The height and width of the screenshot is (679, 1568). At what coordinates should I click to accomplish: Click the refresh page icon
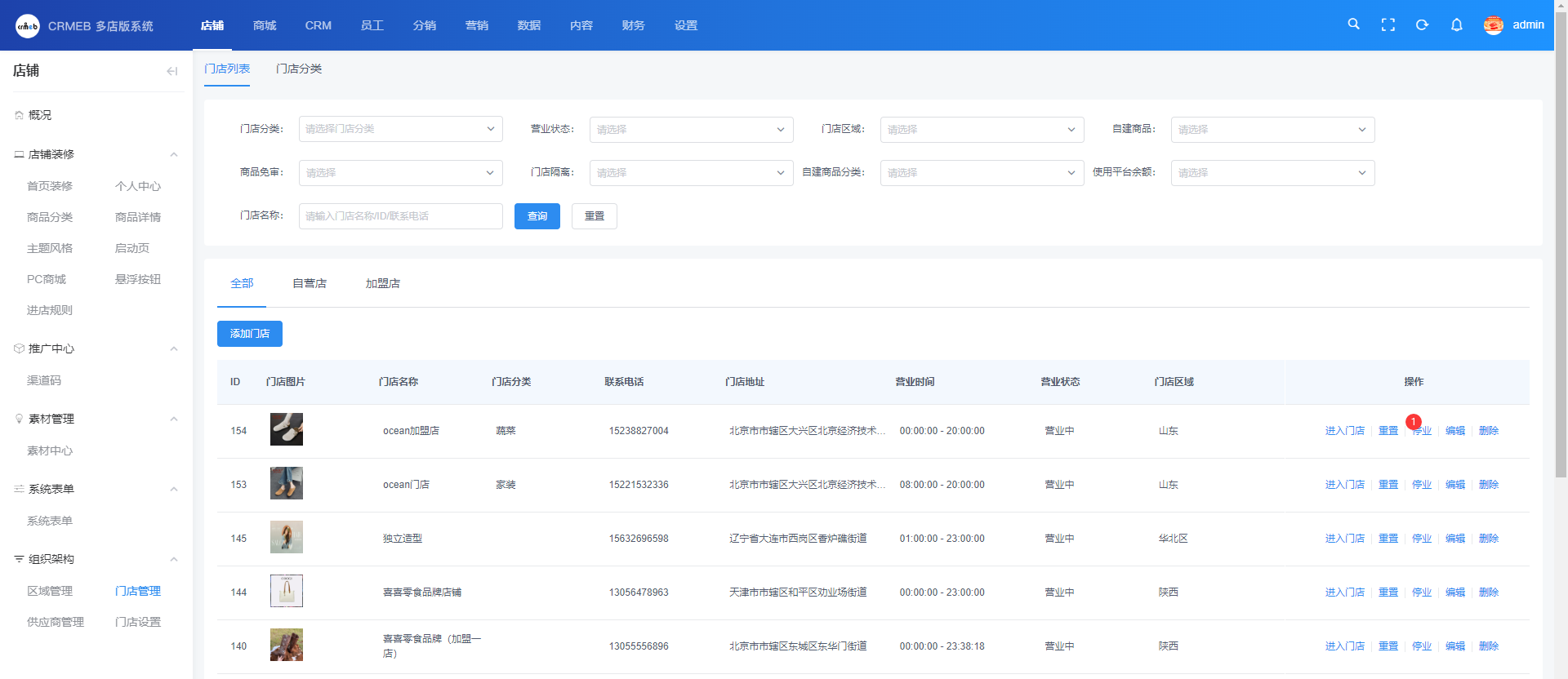(x=1422, y=25)
